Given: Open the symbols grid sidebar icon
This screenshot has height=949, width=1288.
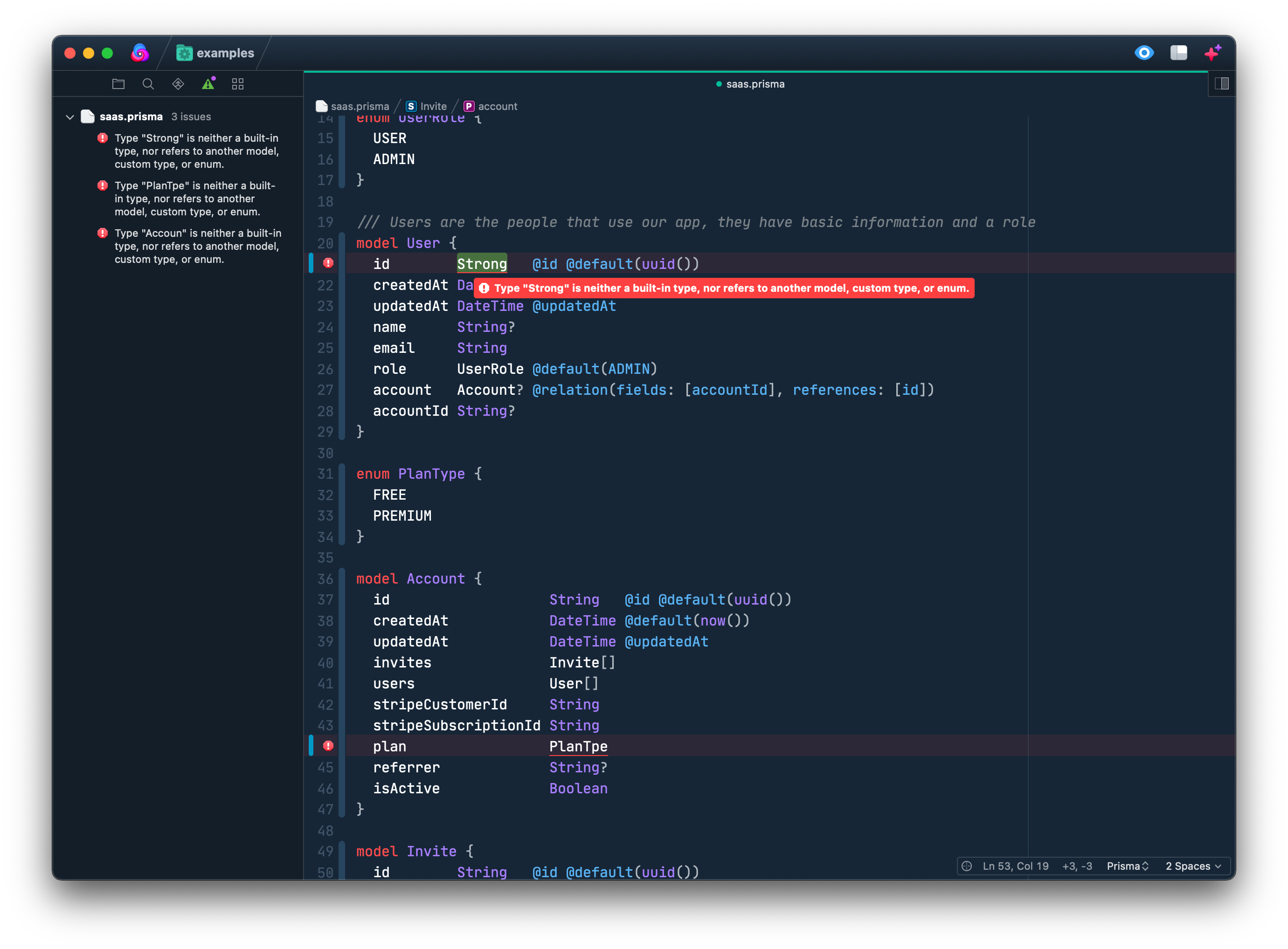Looking at the screenshot, I should click(238, 84).
